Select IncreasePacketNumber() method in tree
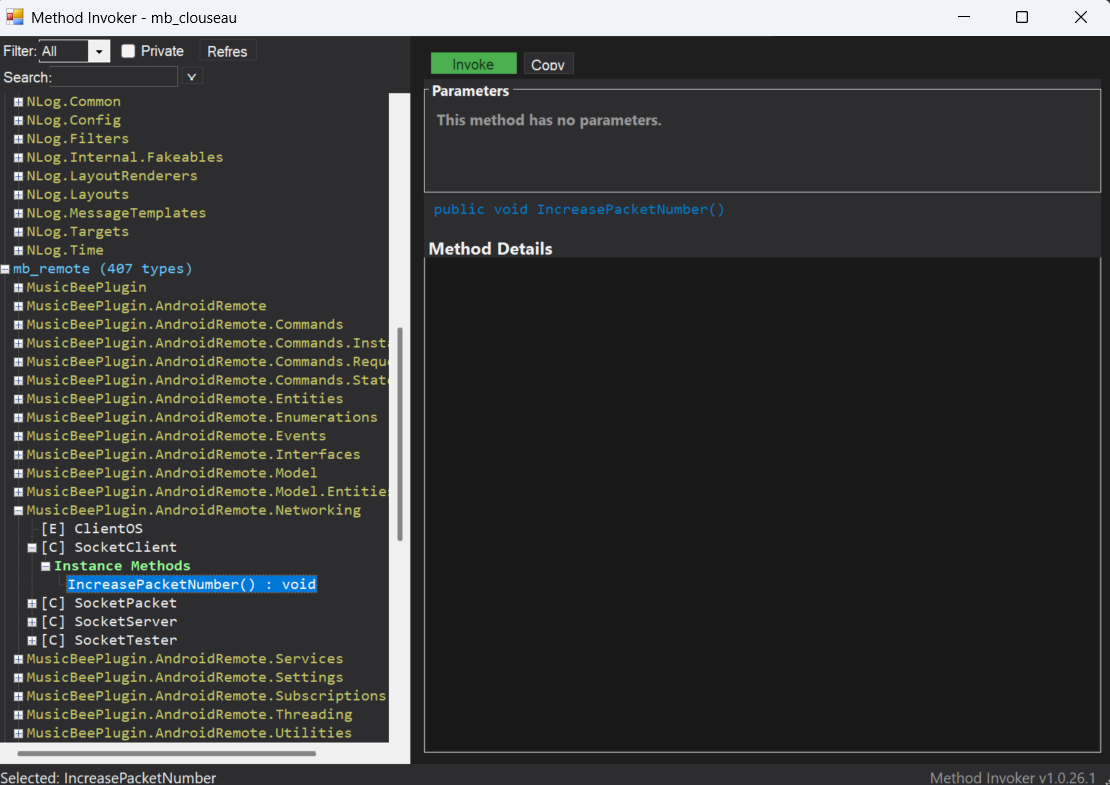The width and height of the screenshot is (1110, 785). tap(191, 585)
